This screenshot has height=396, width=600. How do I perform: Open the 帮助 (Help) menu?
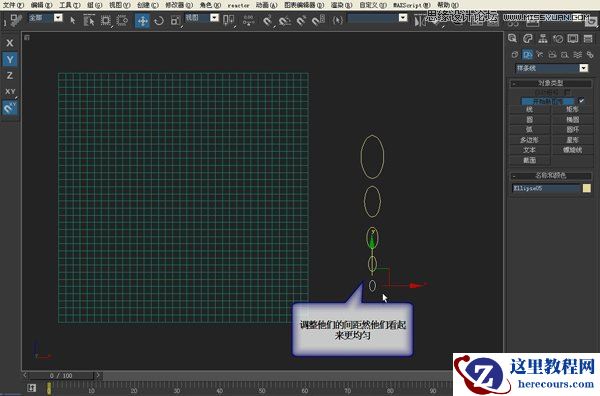pyautogui.click(x=448, y=5)
